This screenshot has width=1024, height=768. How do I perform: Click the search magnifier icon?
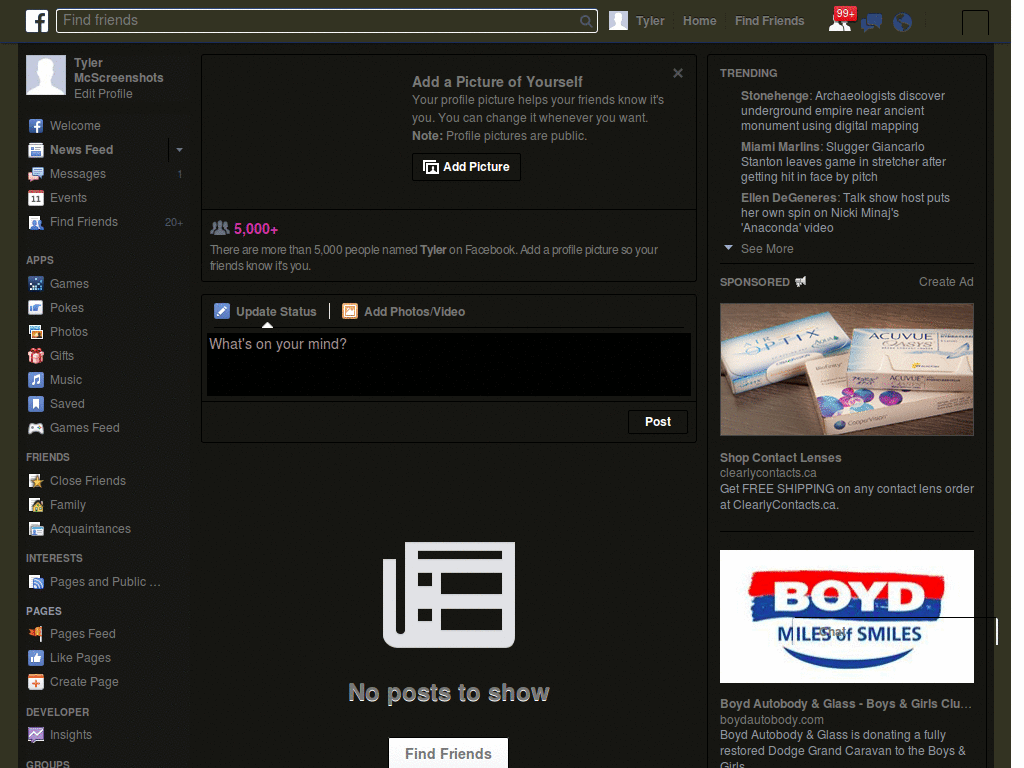pos(586,22)
